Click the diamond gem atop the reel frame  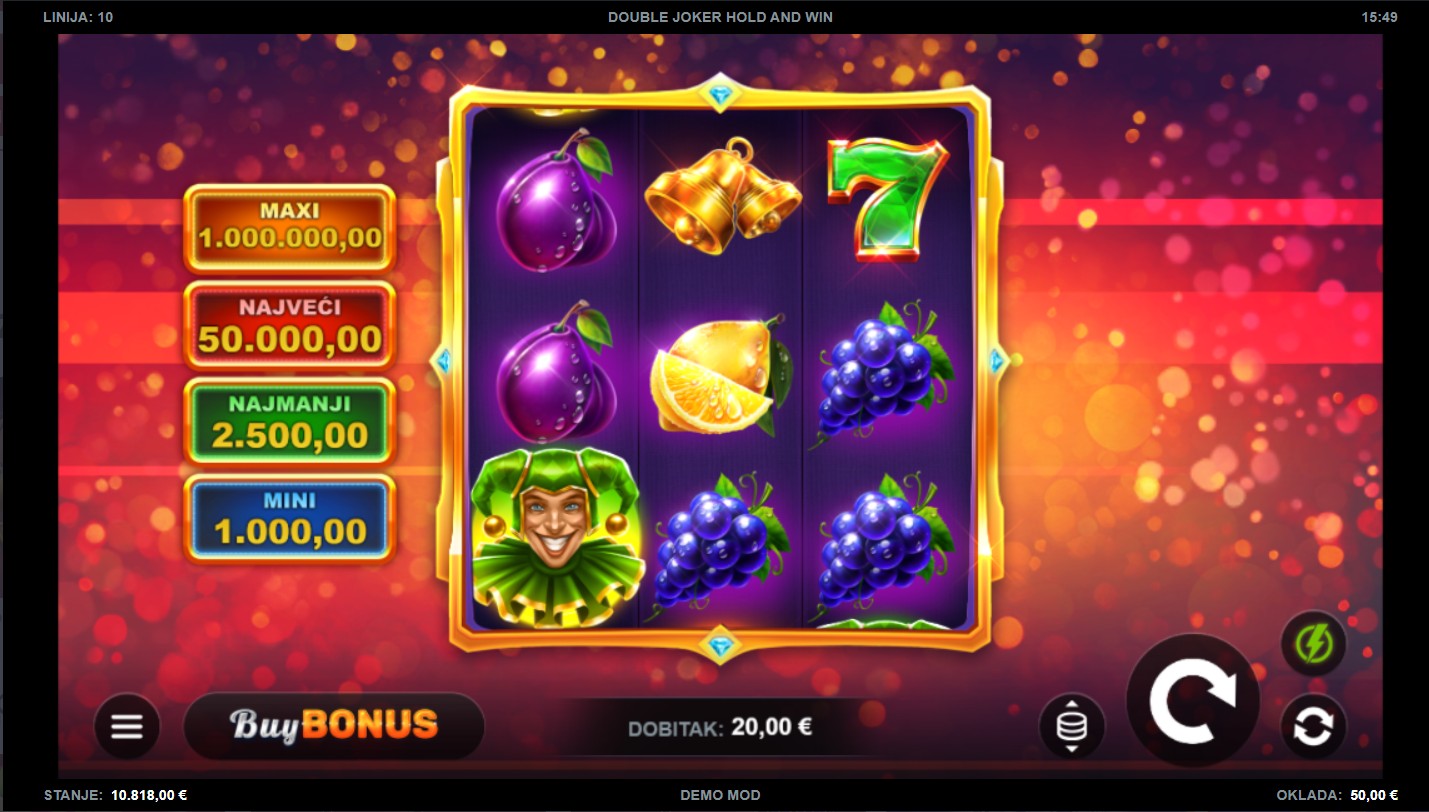(x=719, y=97)
